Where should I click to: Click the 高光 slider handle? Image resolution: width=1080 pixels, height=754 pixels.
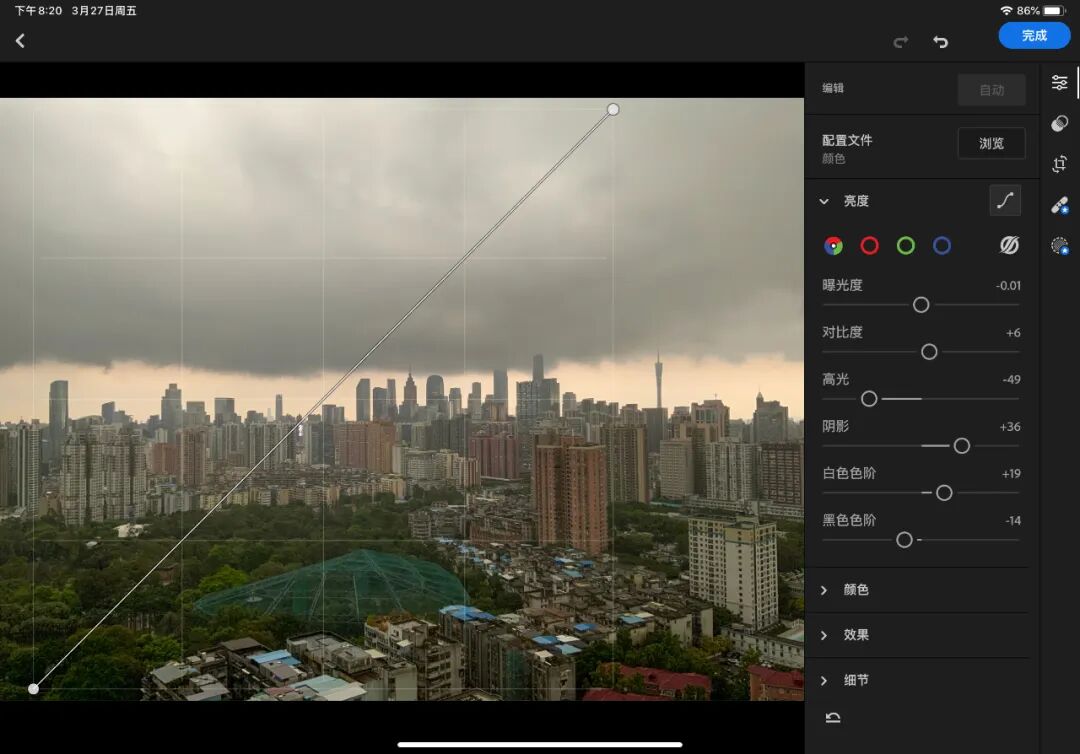(869, 399)
